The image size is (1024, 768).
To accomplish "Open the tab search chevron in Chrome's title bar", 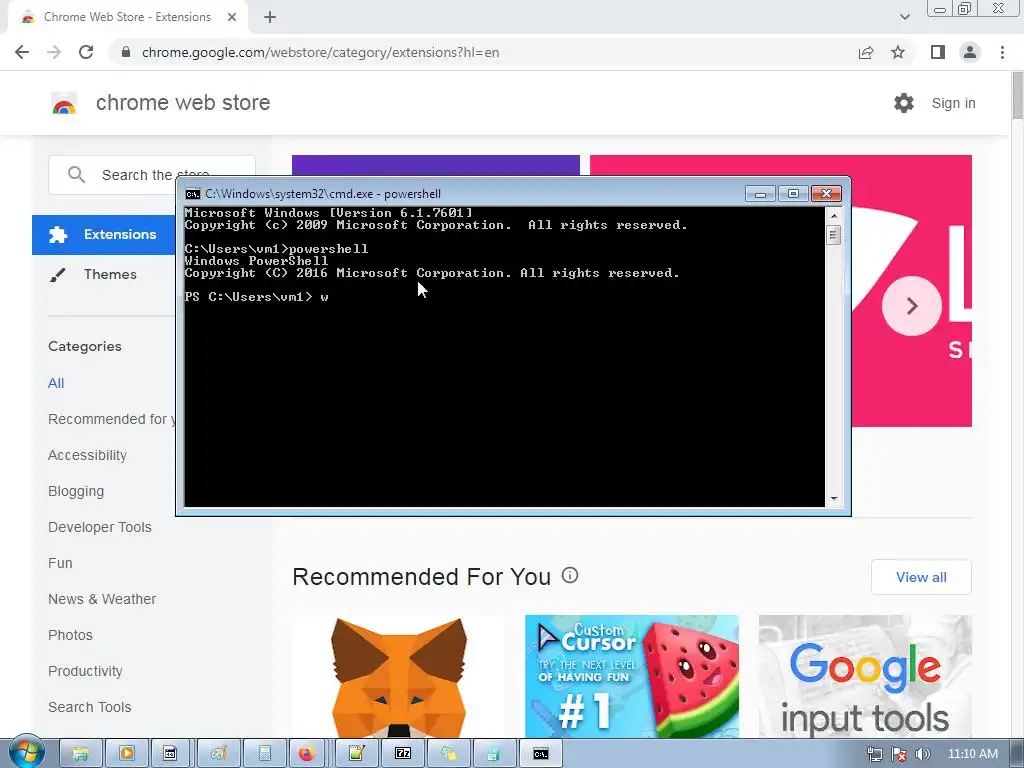I will pyautogui.click(x=904, y=17).
